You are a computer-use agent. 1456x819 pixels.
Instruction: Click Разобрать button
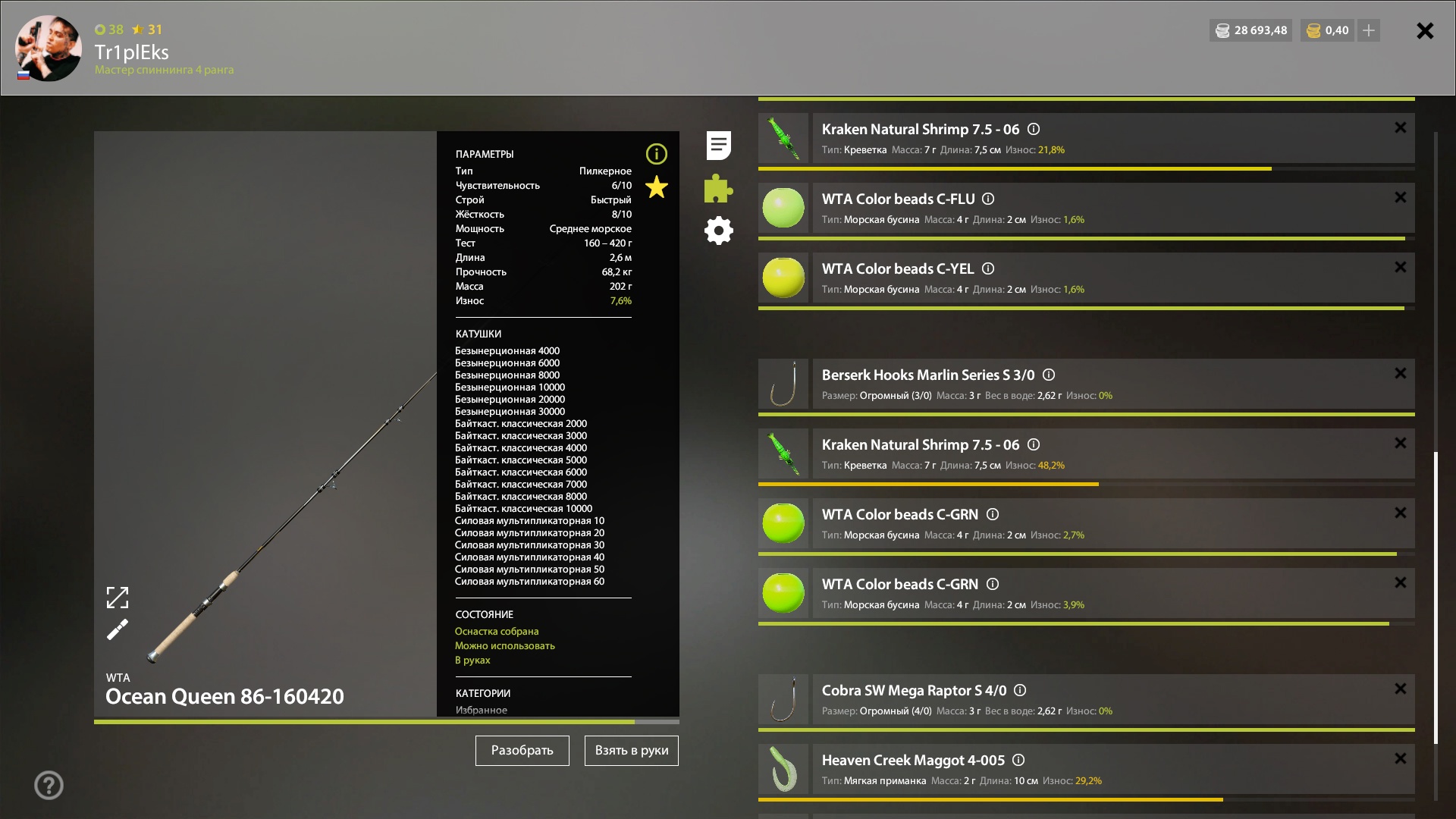[522, 750]
